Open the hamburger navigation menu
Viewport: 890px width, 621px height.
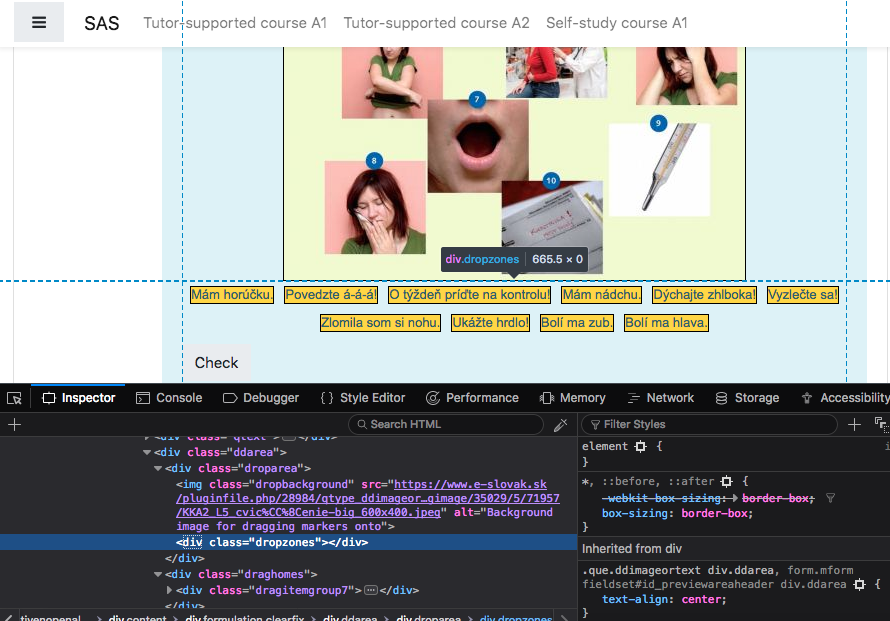pos(39,22)
